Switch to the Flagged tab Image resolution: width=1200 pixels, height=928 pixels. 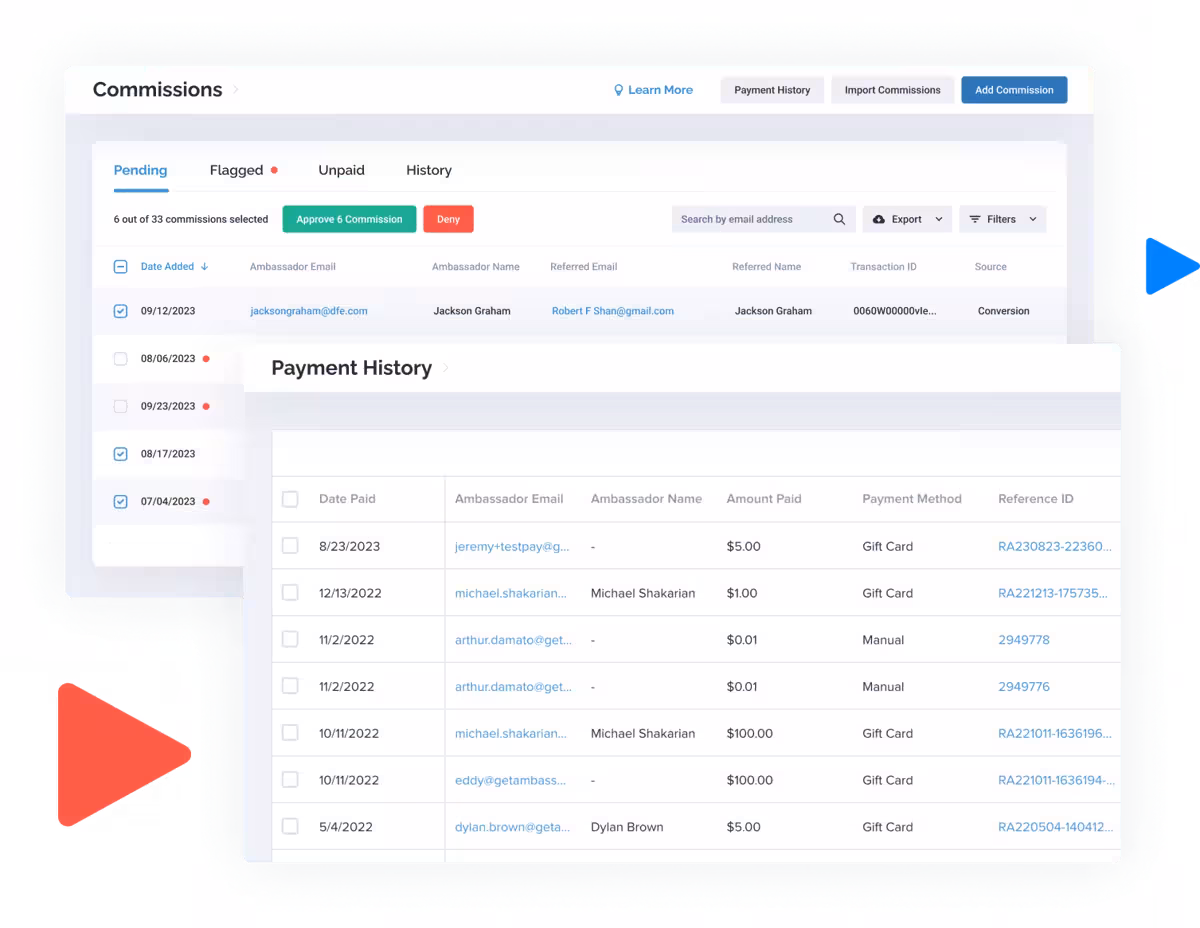click(237, 170)
